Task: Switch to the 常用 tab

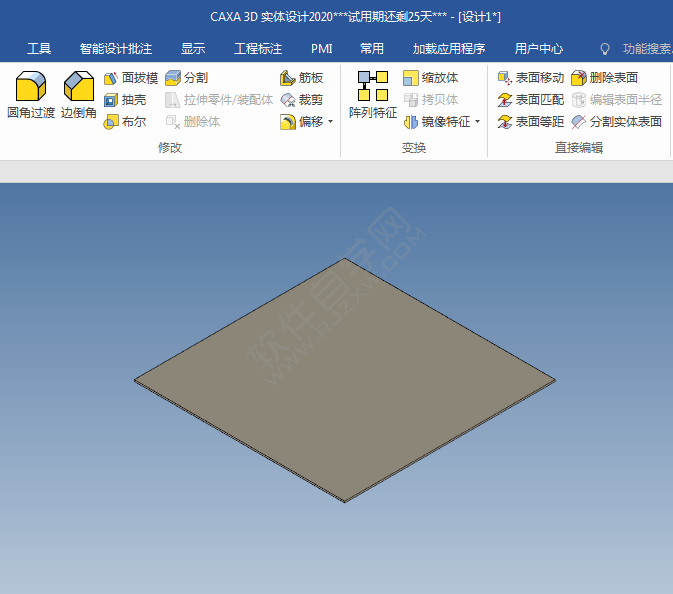Action: pos(372,48)
